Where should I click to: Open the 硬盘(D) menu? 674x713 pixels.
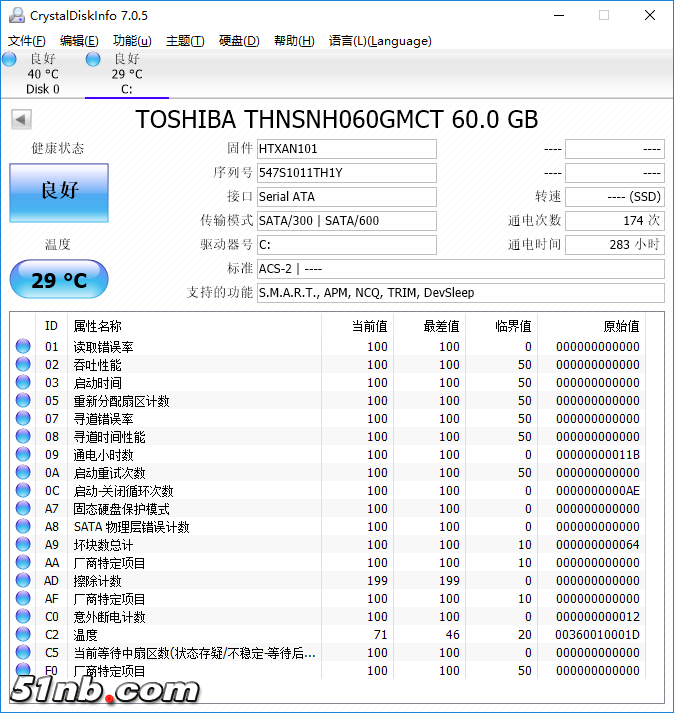pyautogui.click(x=238, y=41)
